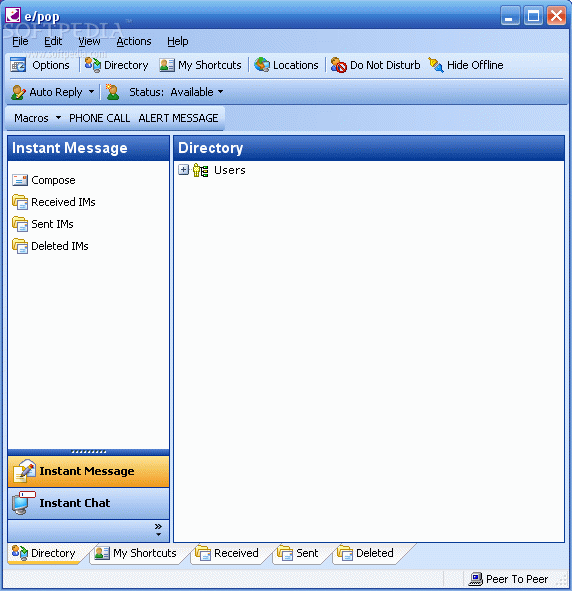Open the Macros dropdown

point(37,118)
